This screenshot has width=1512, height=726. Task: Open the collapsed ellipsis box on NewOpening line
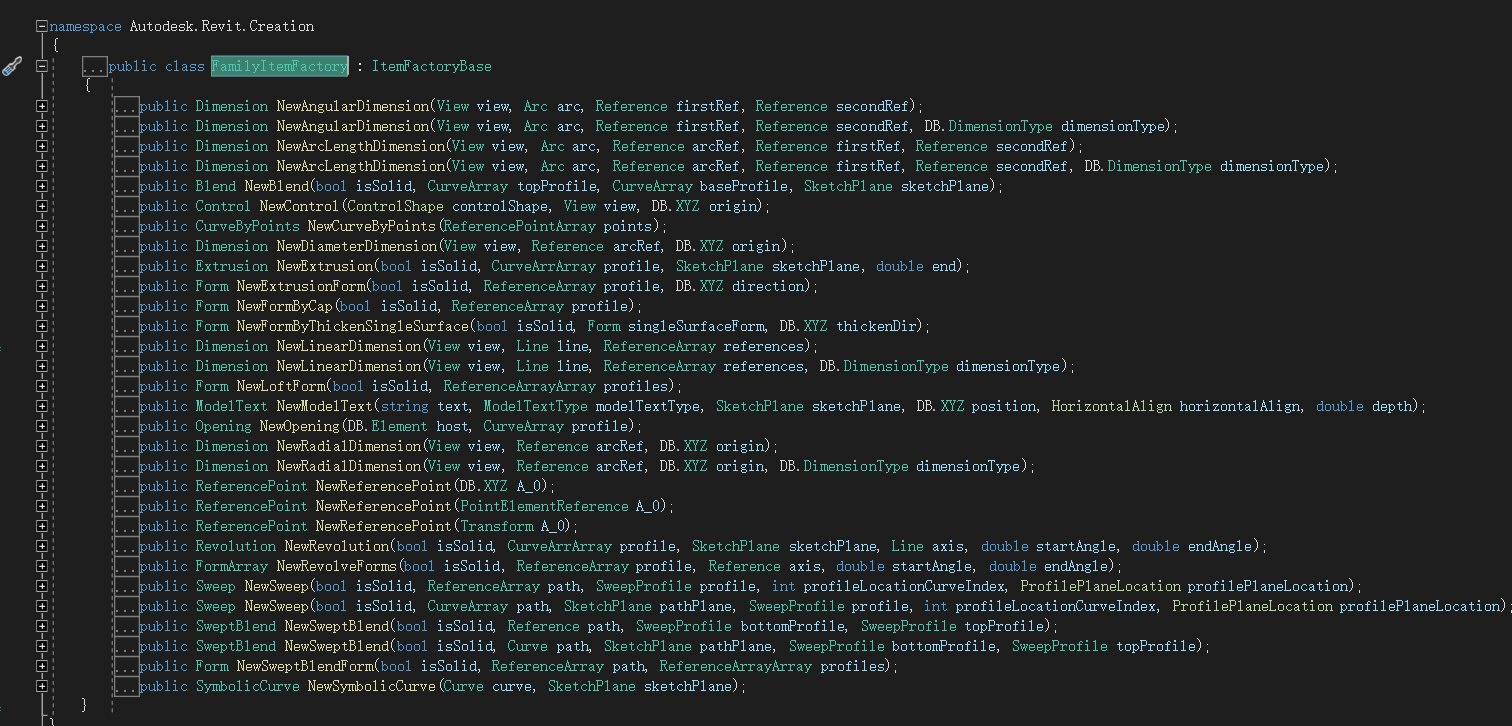coord(126,427)
